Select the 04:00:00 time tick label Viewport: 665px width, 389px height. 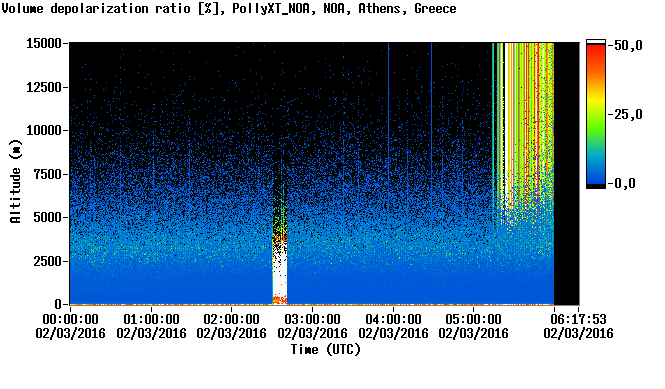[393, 325]
